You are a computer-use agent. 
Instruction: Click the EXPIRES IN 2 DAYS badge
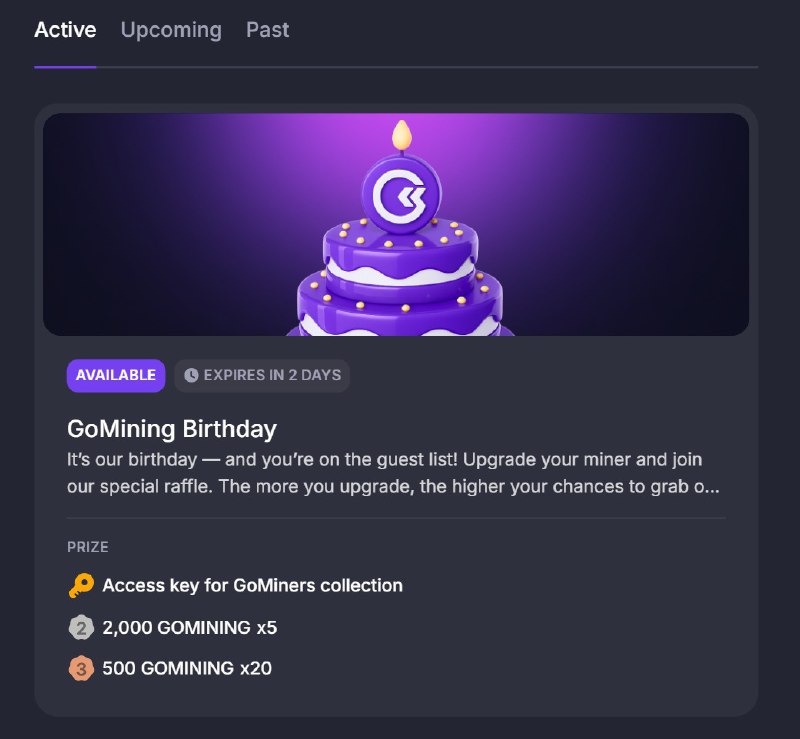(262, 376)
